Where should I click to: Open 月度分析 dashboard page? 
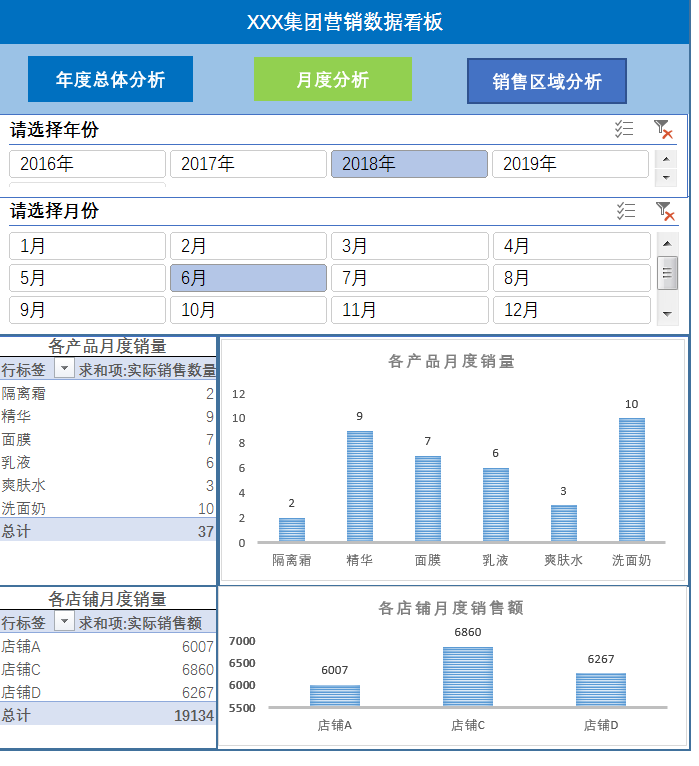point(333,79)
